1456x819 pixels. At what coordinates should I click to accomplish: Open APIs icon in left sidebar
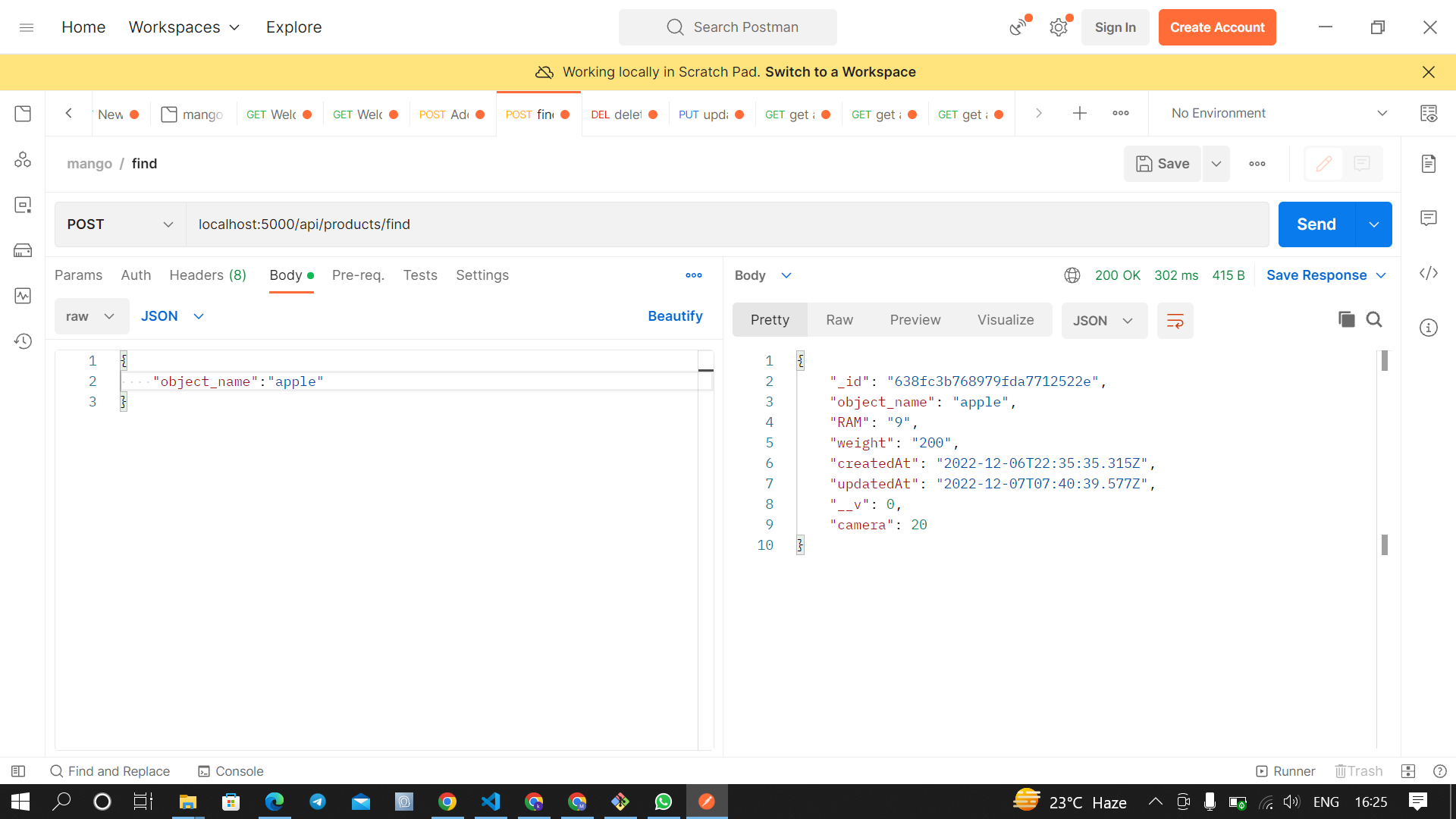[23, 159]
